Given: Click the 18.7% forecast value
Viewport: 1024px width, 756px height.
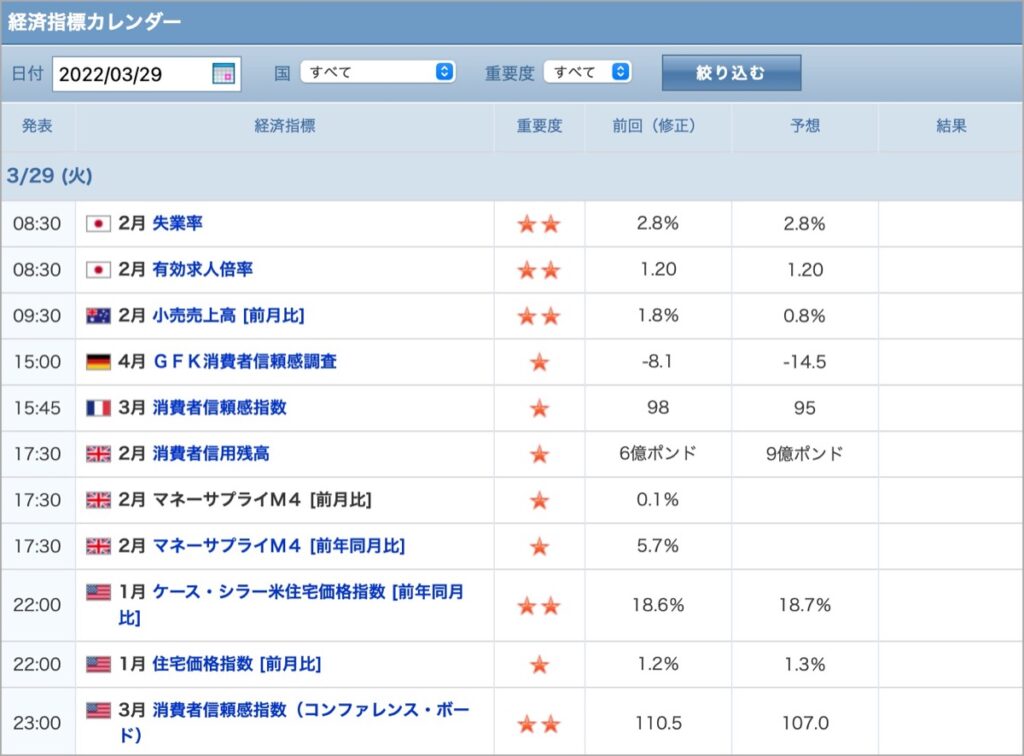Looking at the screenshot, I should [805, 605].
